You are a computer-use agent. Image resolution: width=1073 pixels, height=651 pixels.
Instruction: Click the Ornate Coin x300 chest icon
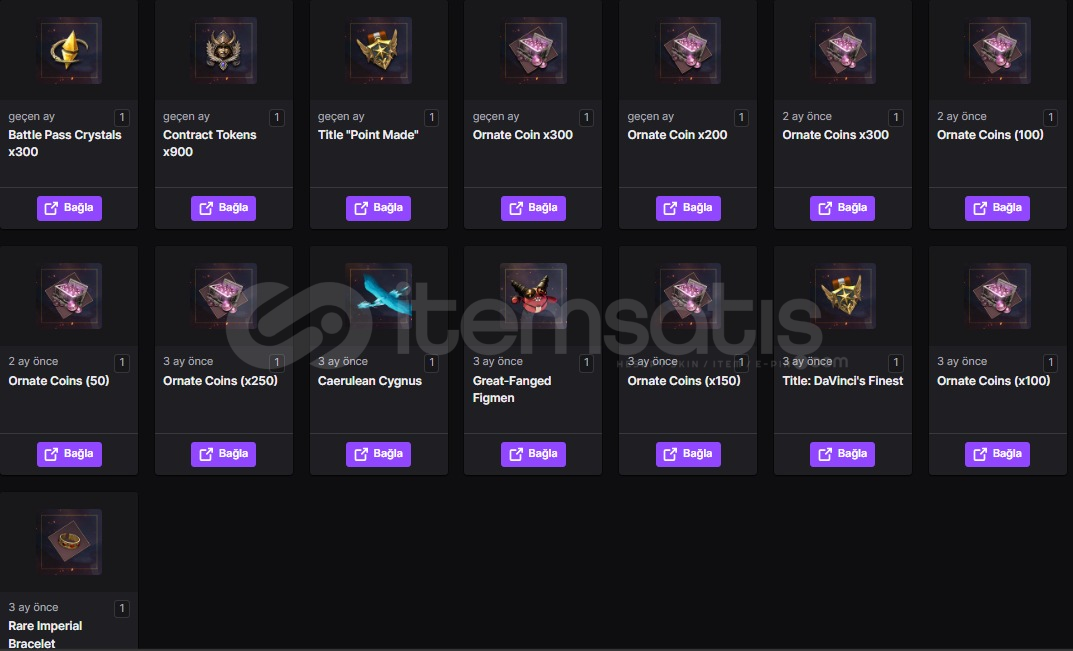pyautogui.click(x=533, y=51)
